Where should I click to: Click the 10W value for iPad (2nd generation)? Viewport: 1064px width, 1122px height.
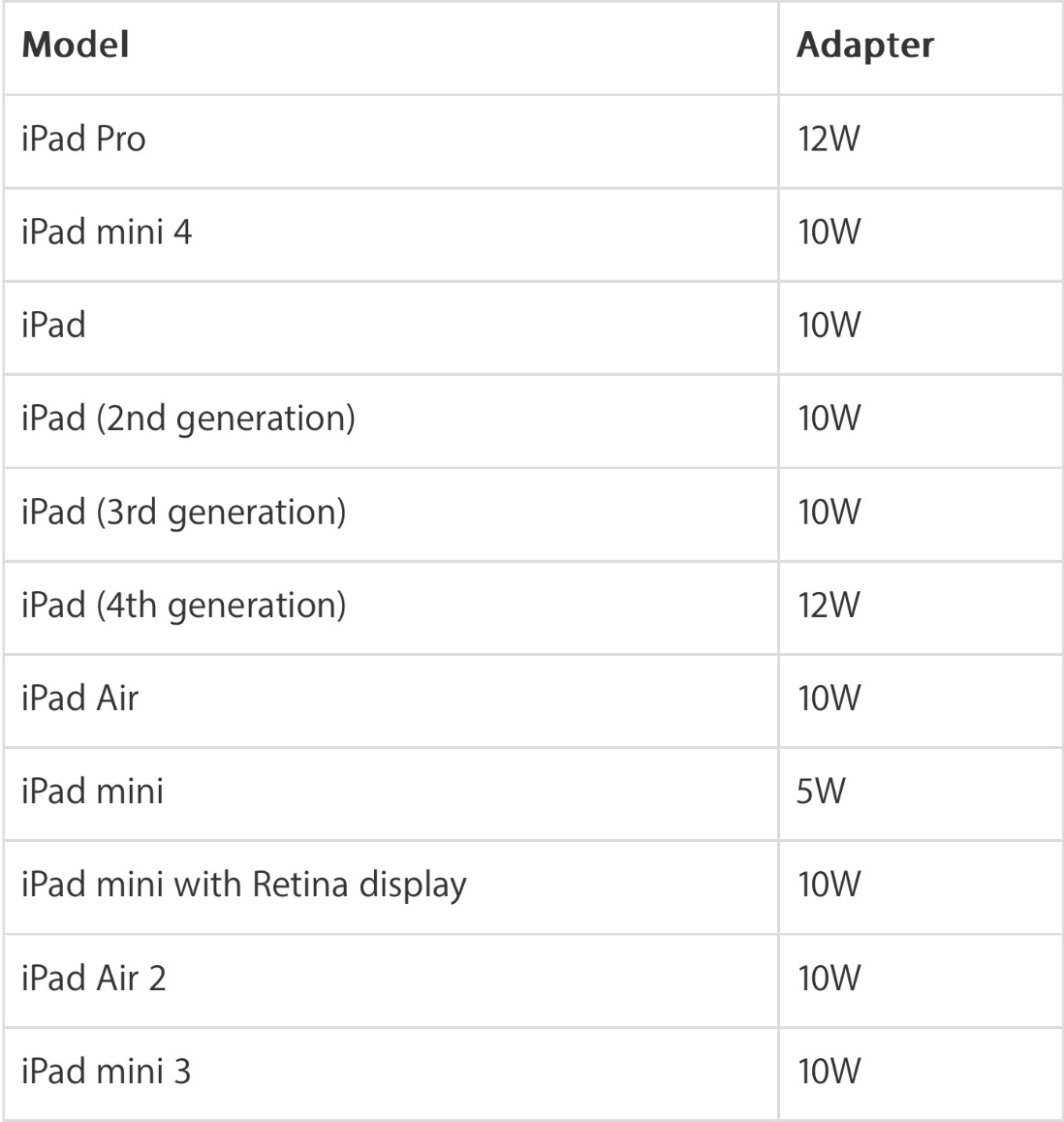tap(829, 418)
